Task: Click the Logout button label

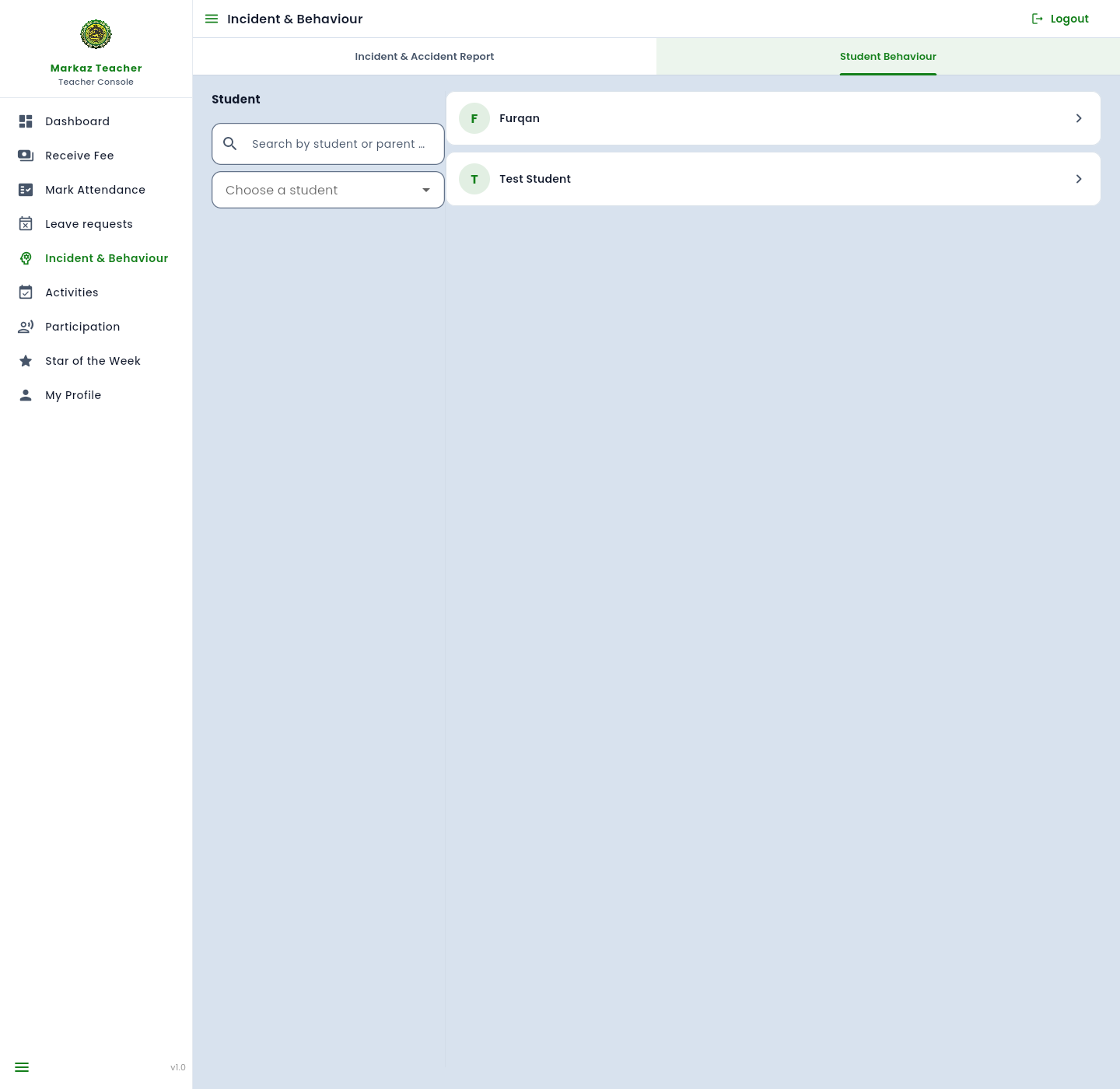Action: (x=1069, y=19)
